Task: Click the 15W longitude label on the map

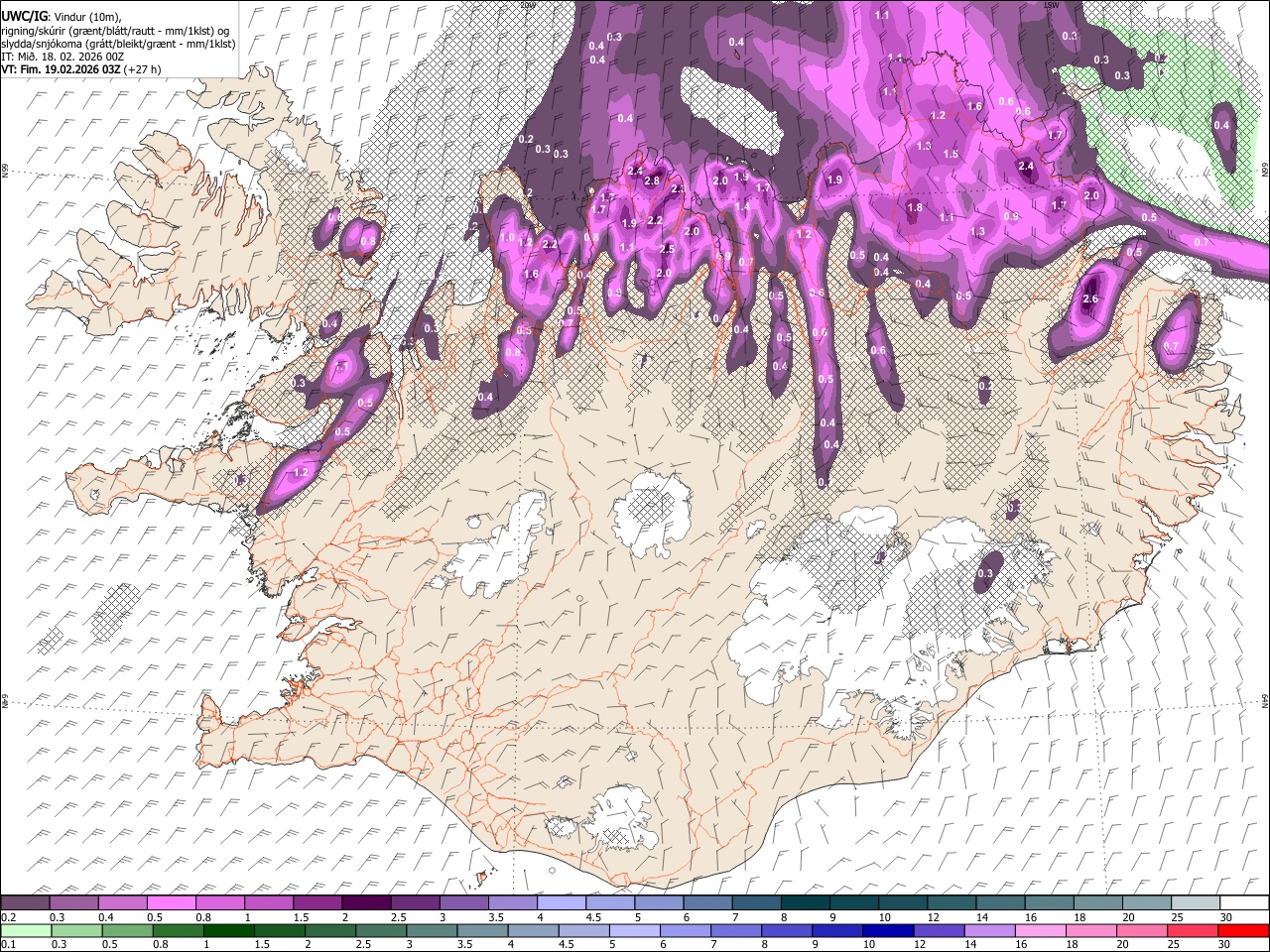Action: (1052, 5)
